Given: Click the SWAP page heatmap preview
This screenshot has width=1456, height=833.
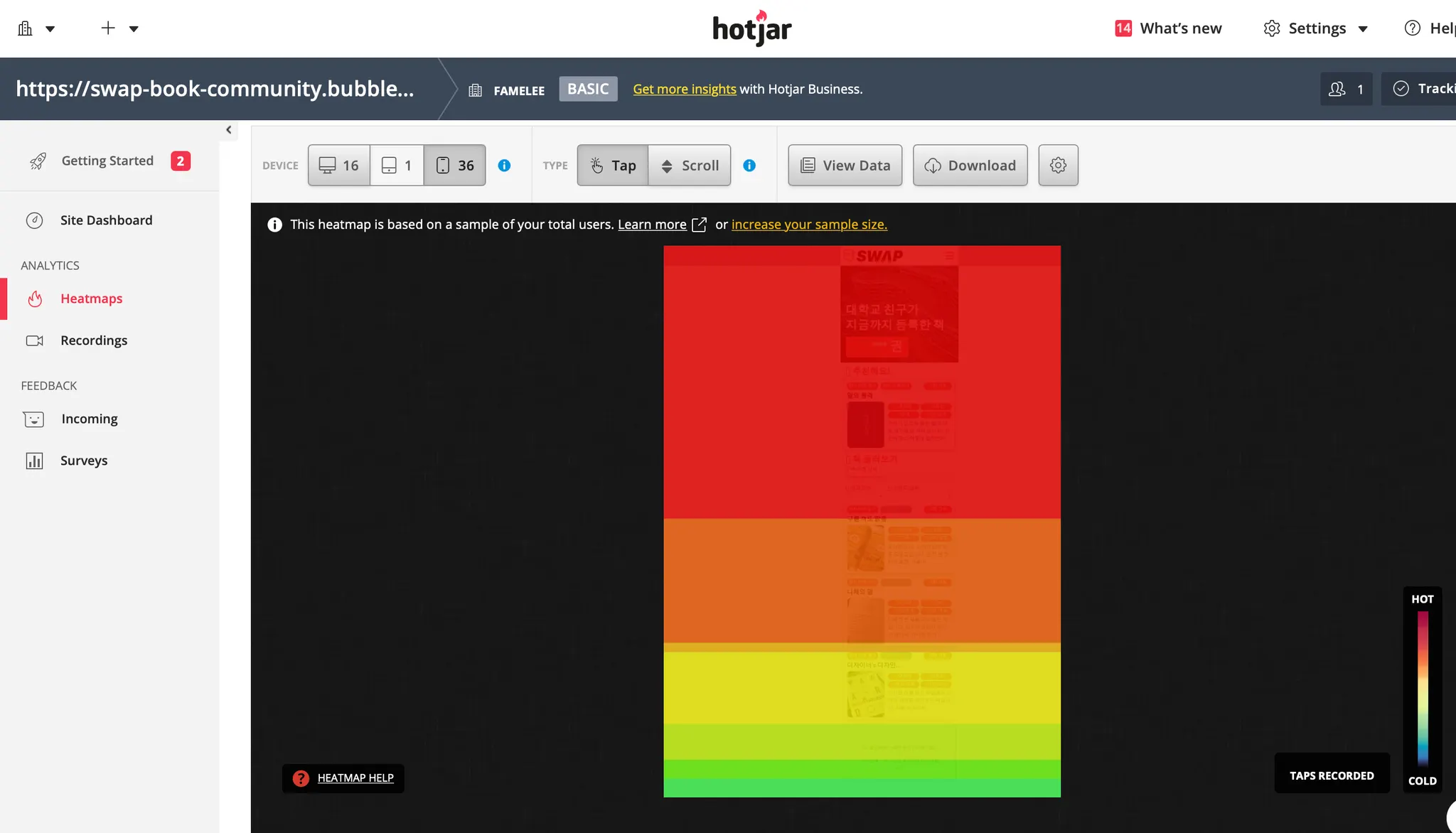Looking at the screenshot, I should coord(862,521).
